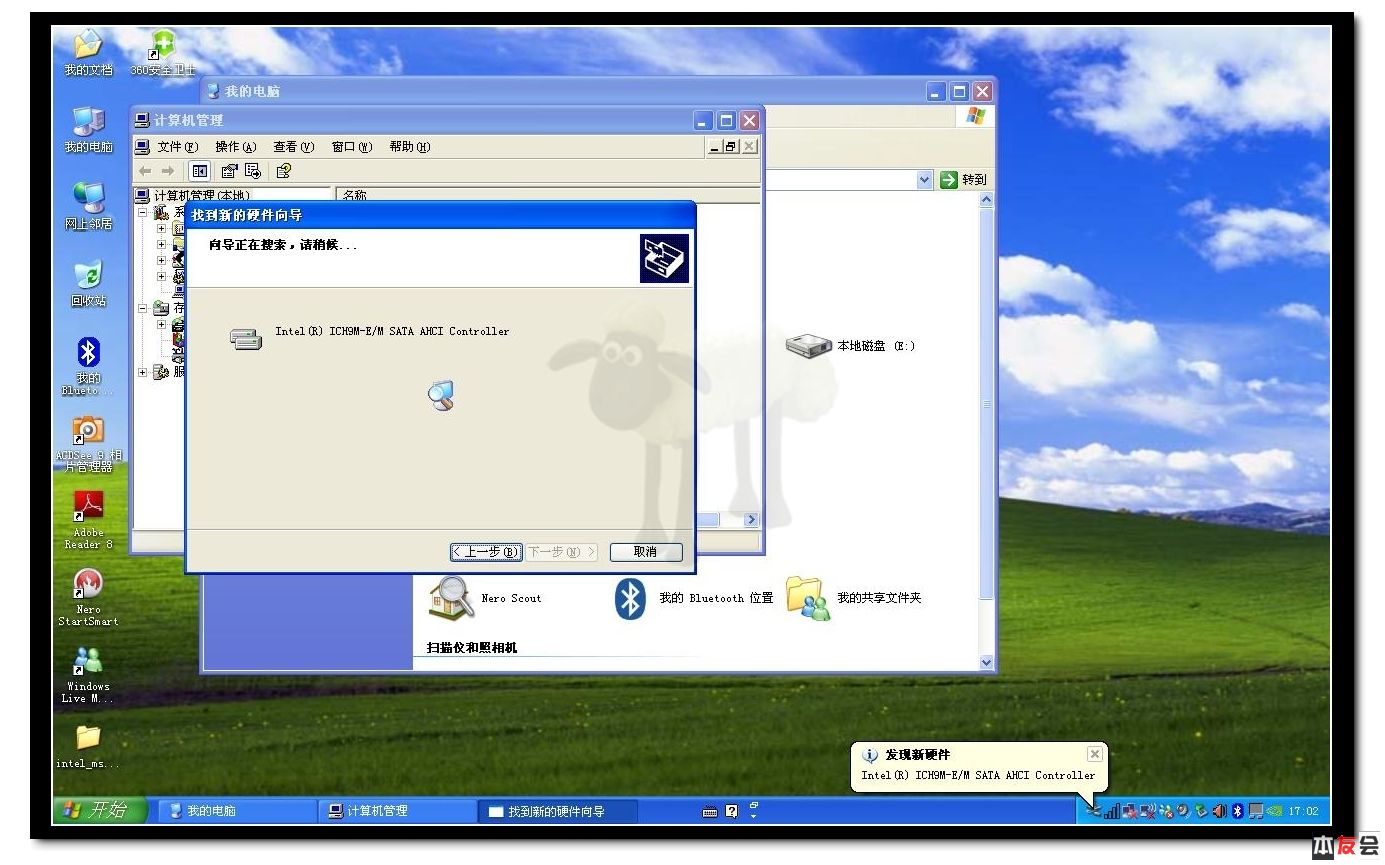Screen dimensions: 1385x865
Task: Open 操作(A) menu in 计算机管理
Action: [x=236, y=147]
